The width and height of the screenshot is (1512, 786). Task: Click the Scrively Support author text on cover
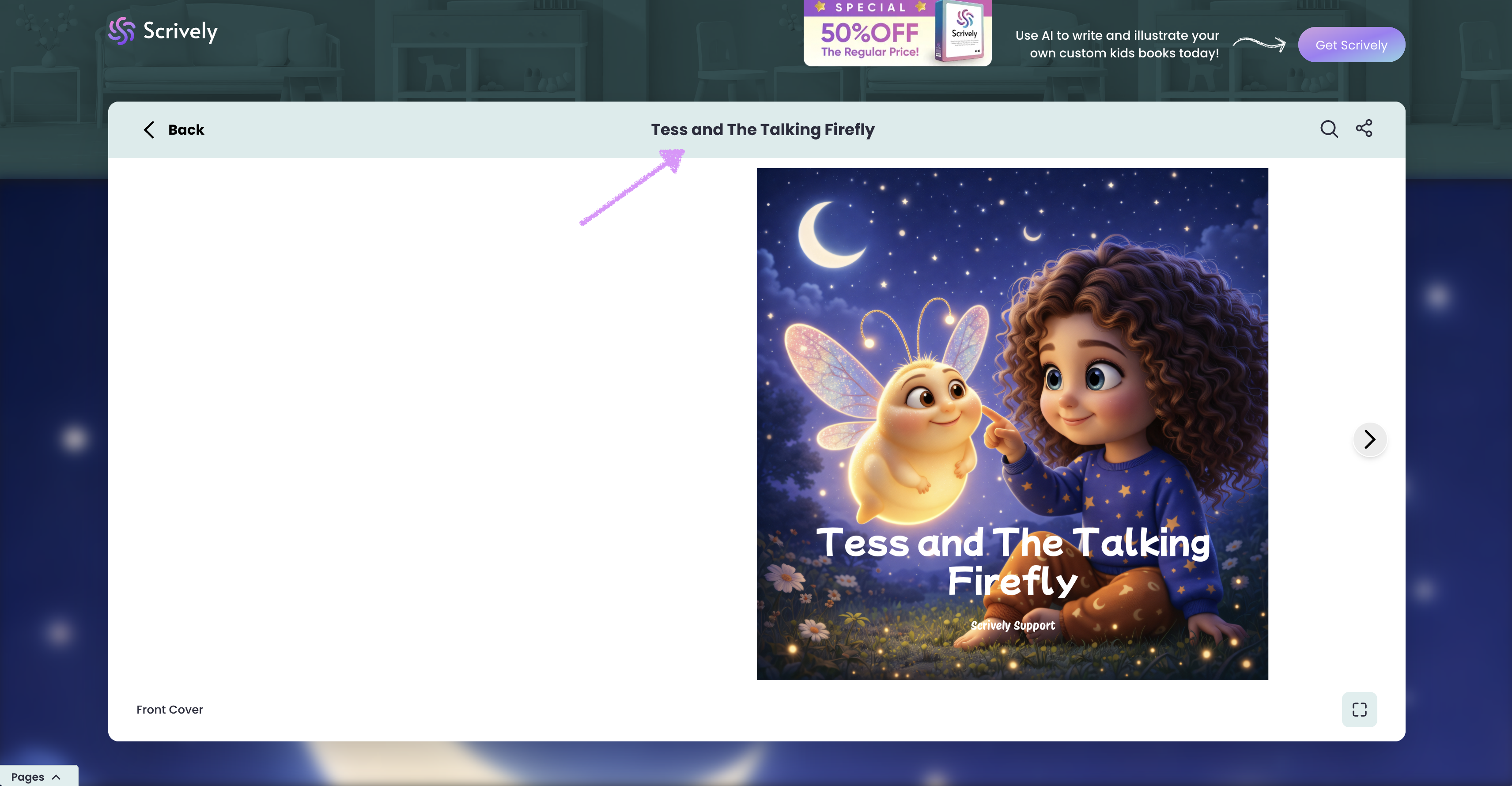(x=1013, y=626)
